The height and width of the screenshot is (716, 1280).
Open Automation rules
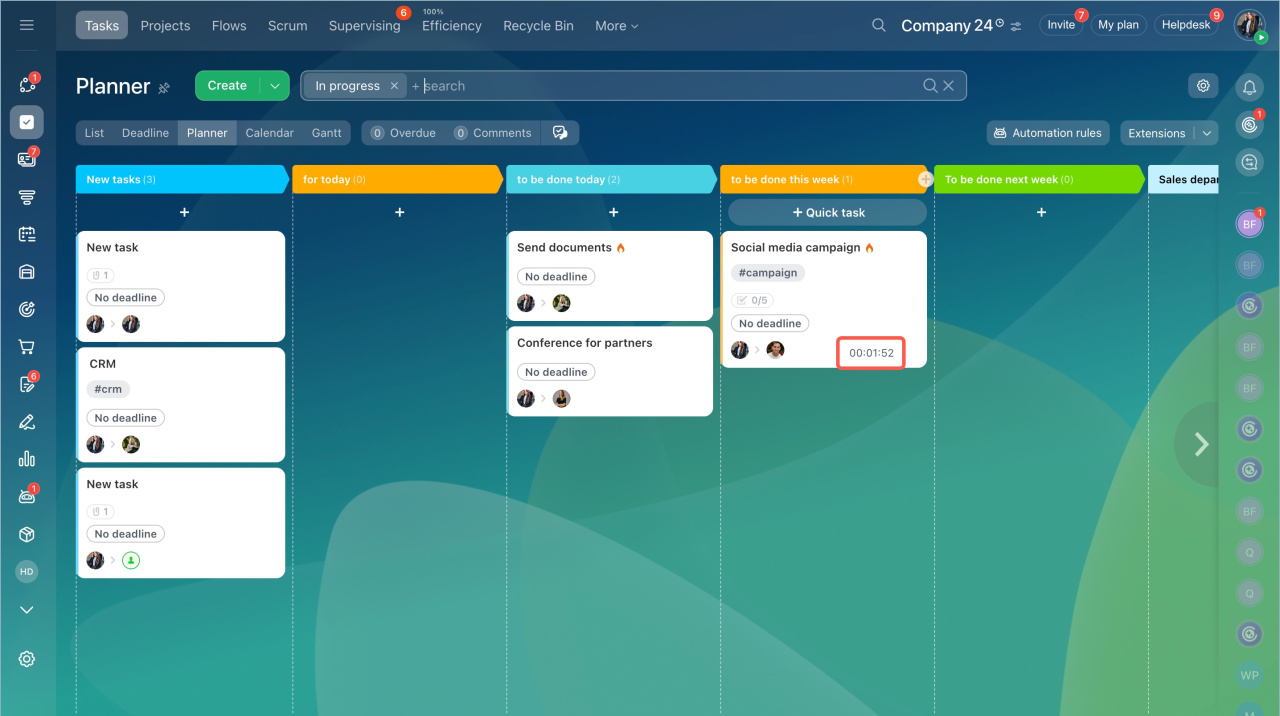point(1048,133)
